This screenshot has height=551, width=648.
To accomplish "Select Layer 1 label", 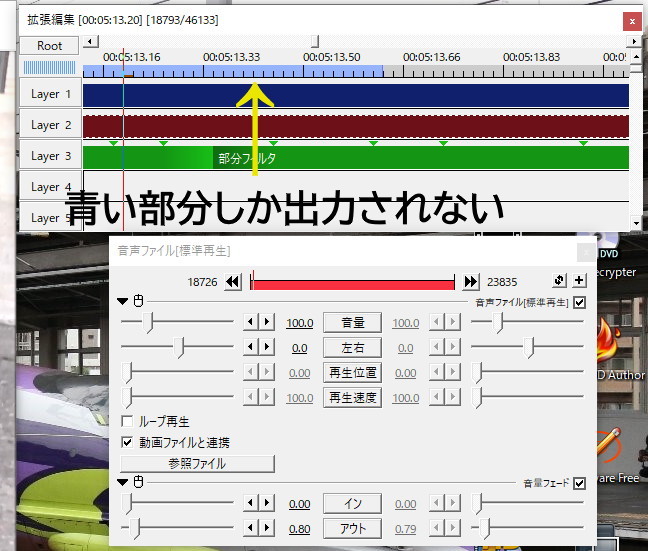I will (x=50, y=94).
